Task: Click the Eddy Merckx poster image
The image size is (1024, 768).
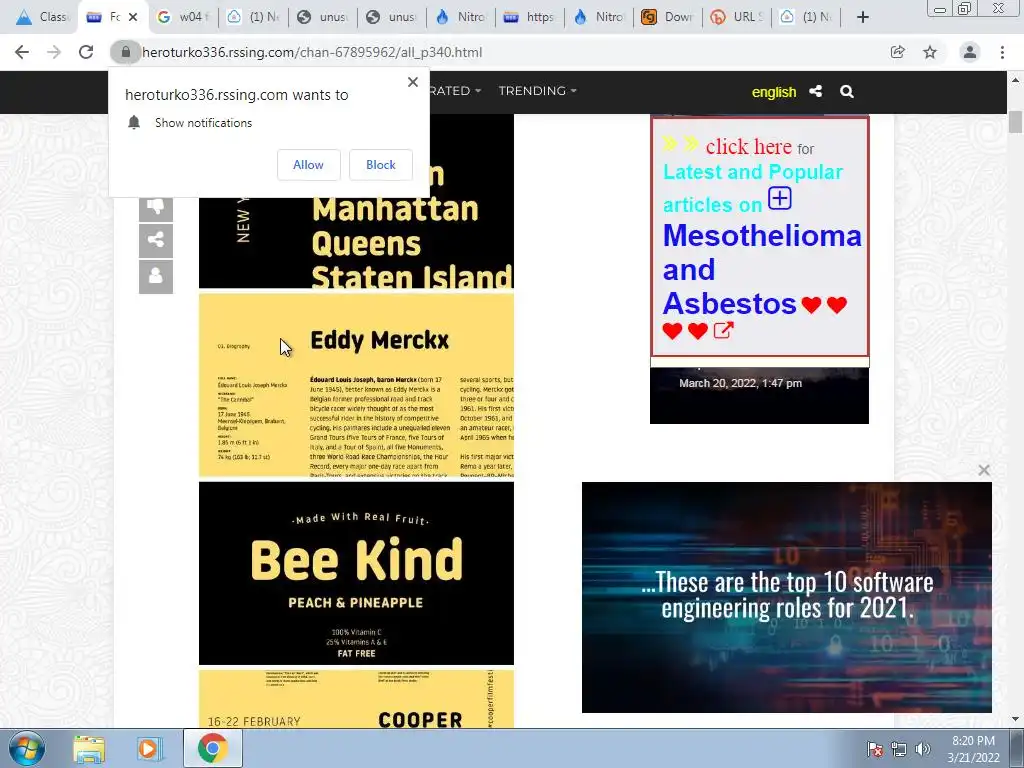Action: point(357,385)
